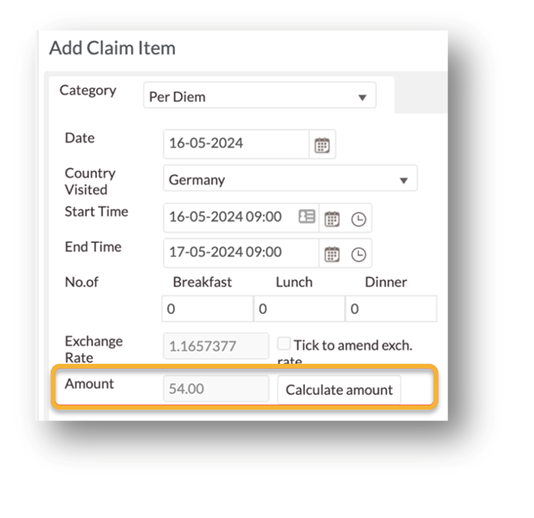Open the calendar picker beside Date field
Viewport: 534px width, 518px height.
tap(322, 145)
